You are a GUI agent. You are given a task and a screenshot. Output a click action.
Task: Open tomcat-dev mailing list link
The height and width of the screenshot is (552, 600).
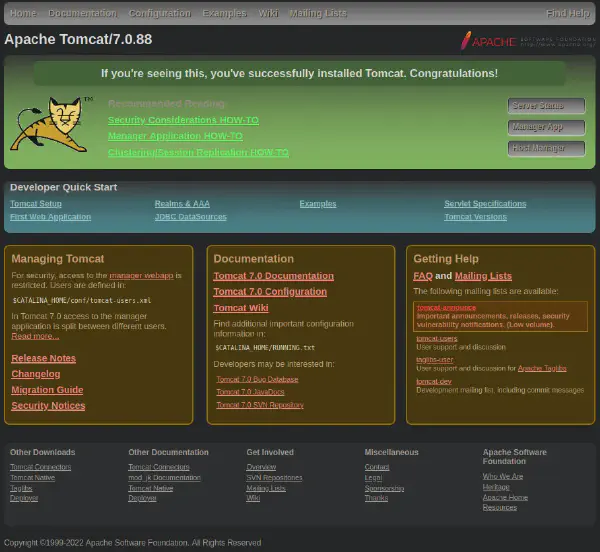click(x=434, y=382)
